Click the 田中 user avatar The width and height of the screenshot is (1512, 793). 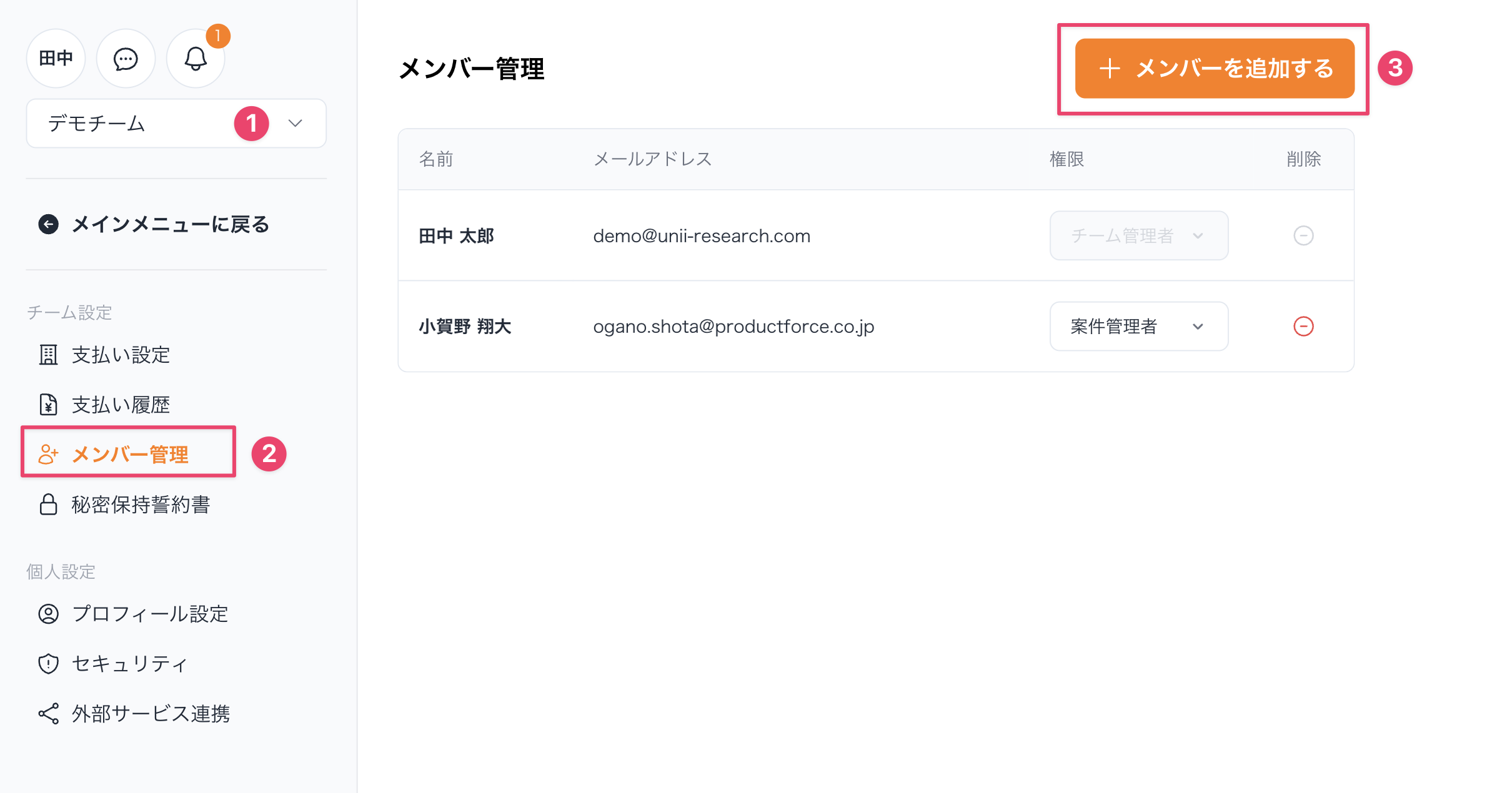56,59
